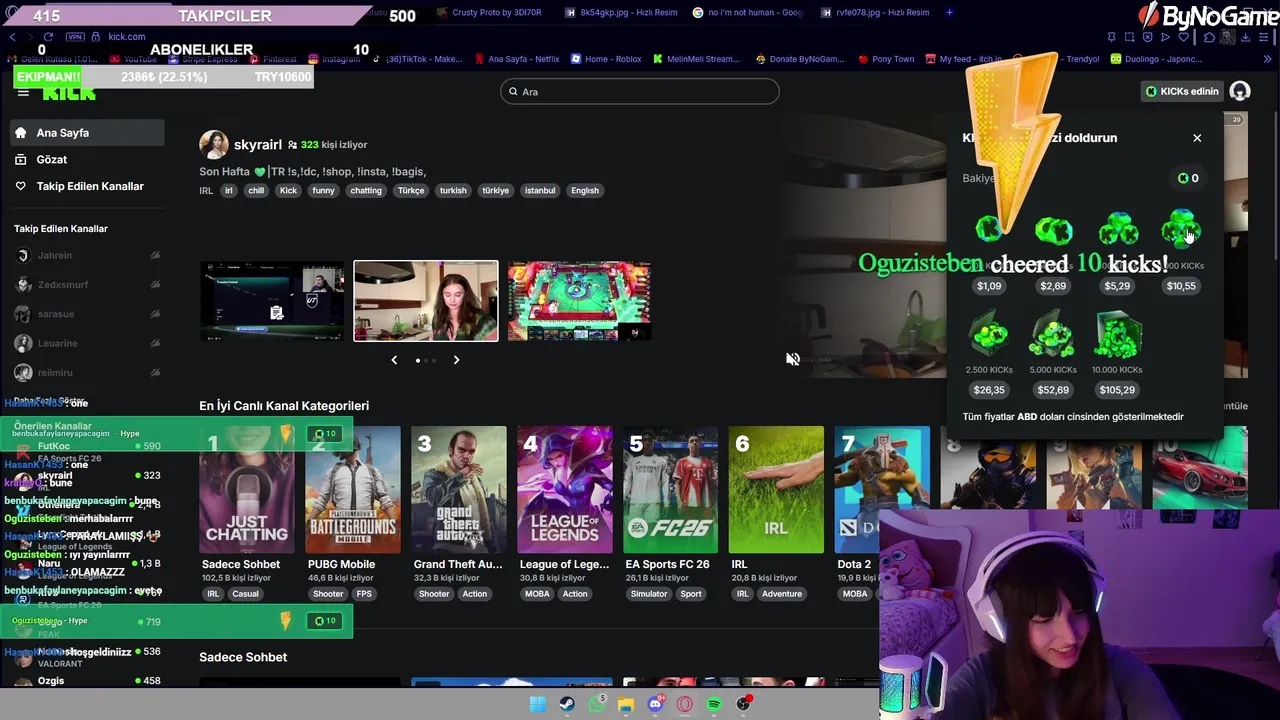Select the 5.000 KICKs chest icon

[x=1053, y=335]
